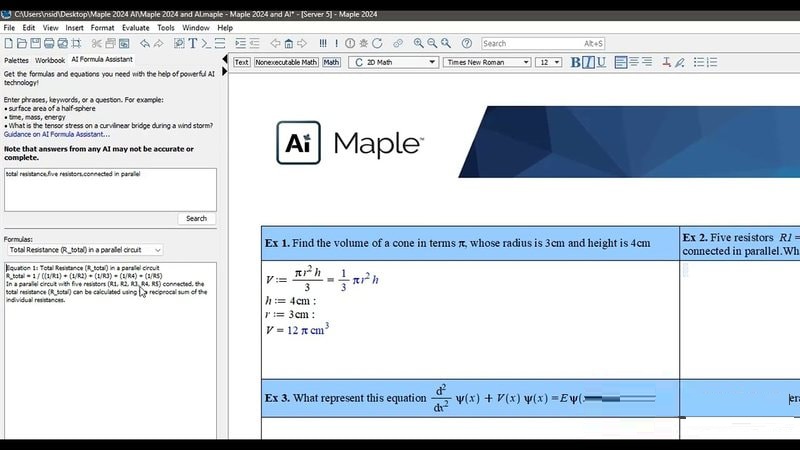Zoom out with the minus magnifier
The image size is (800, 450).
coord(432,43)
